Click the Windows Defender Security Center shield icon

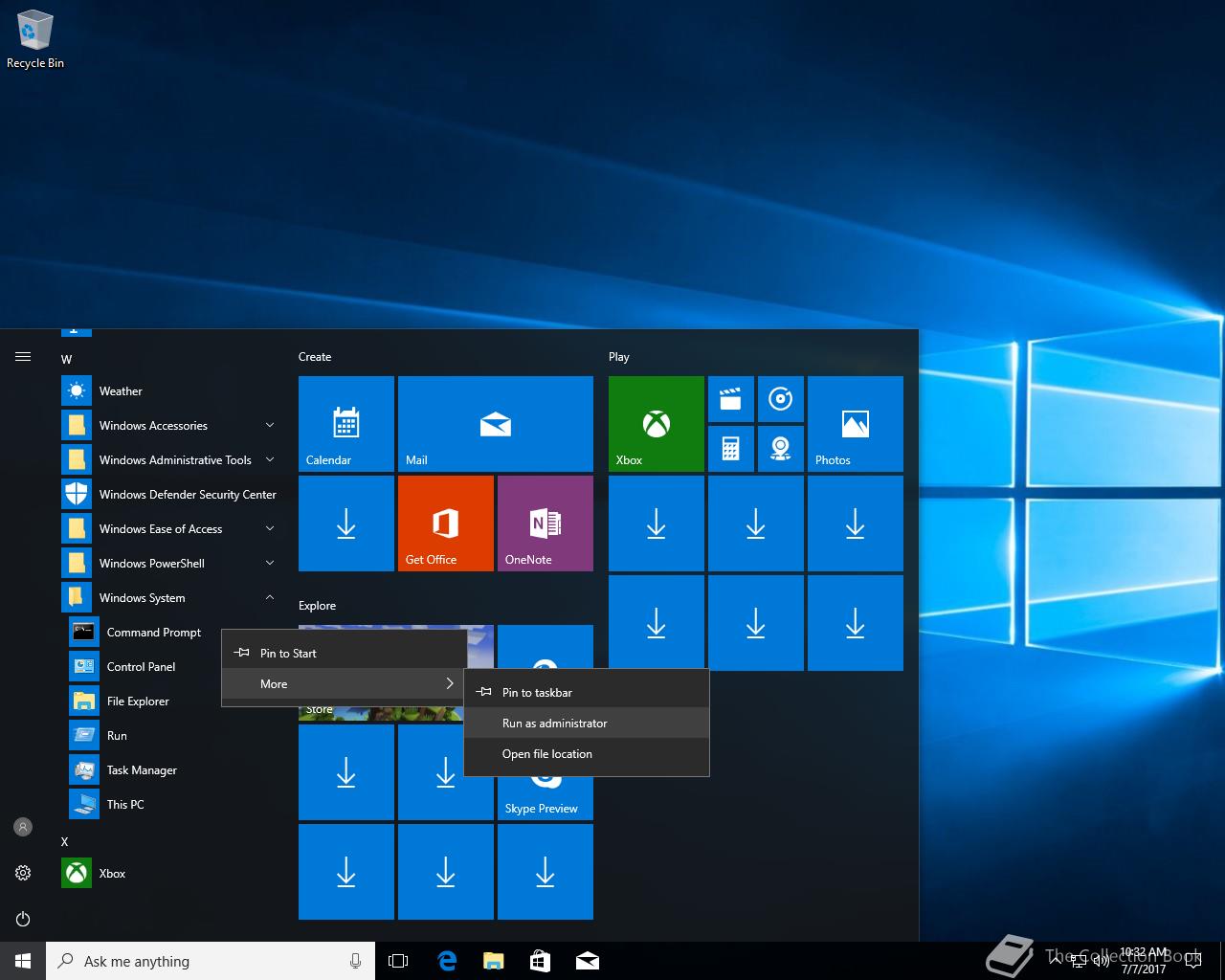77,494
